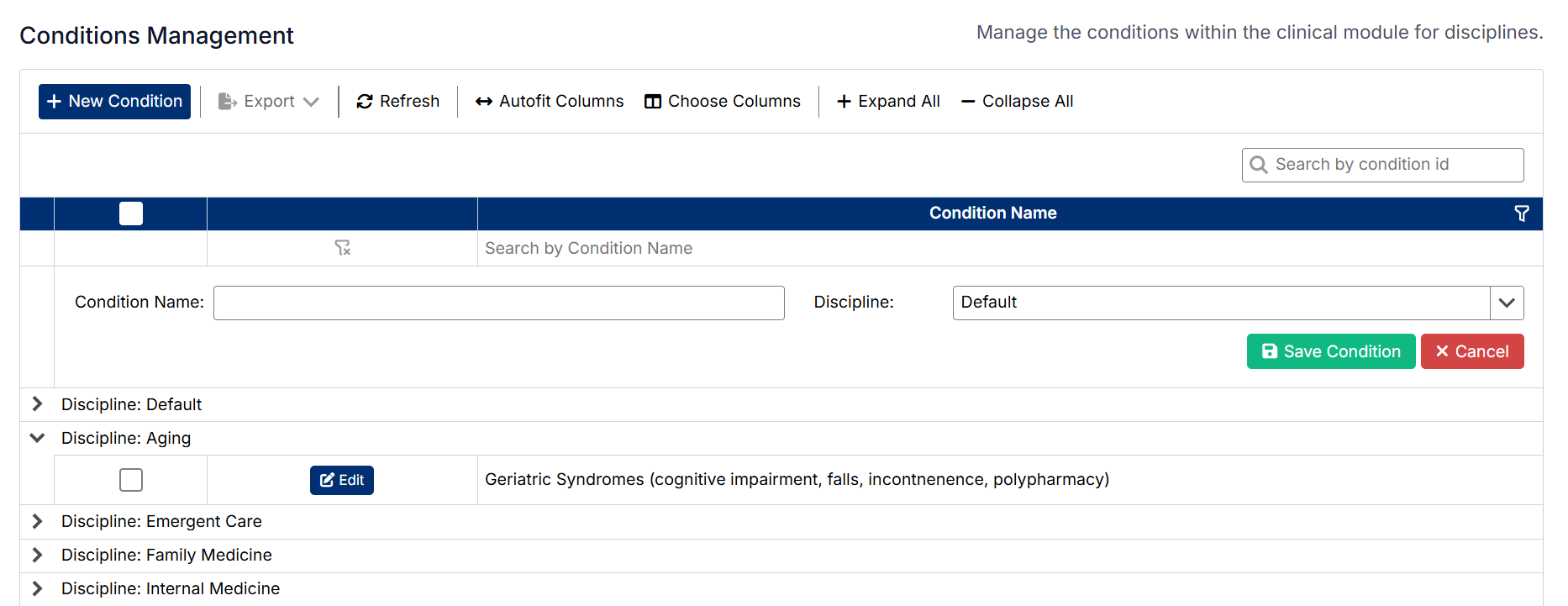Open the Choose Columns option
The image size is (1568, 606).
pyautogui.click(x=723, y=102)
